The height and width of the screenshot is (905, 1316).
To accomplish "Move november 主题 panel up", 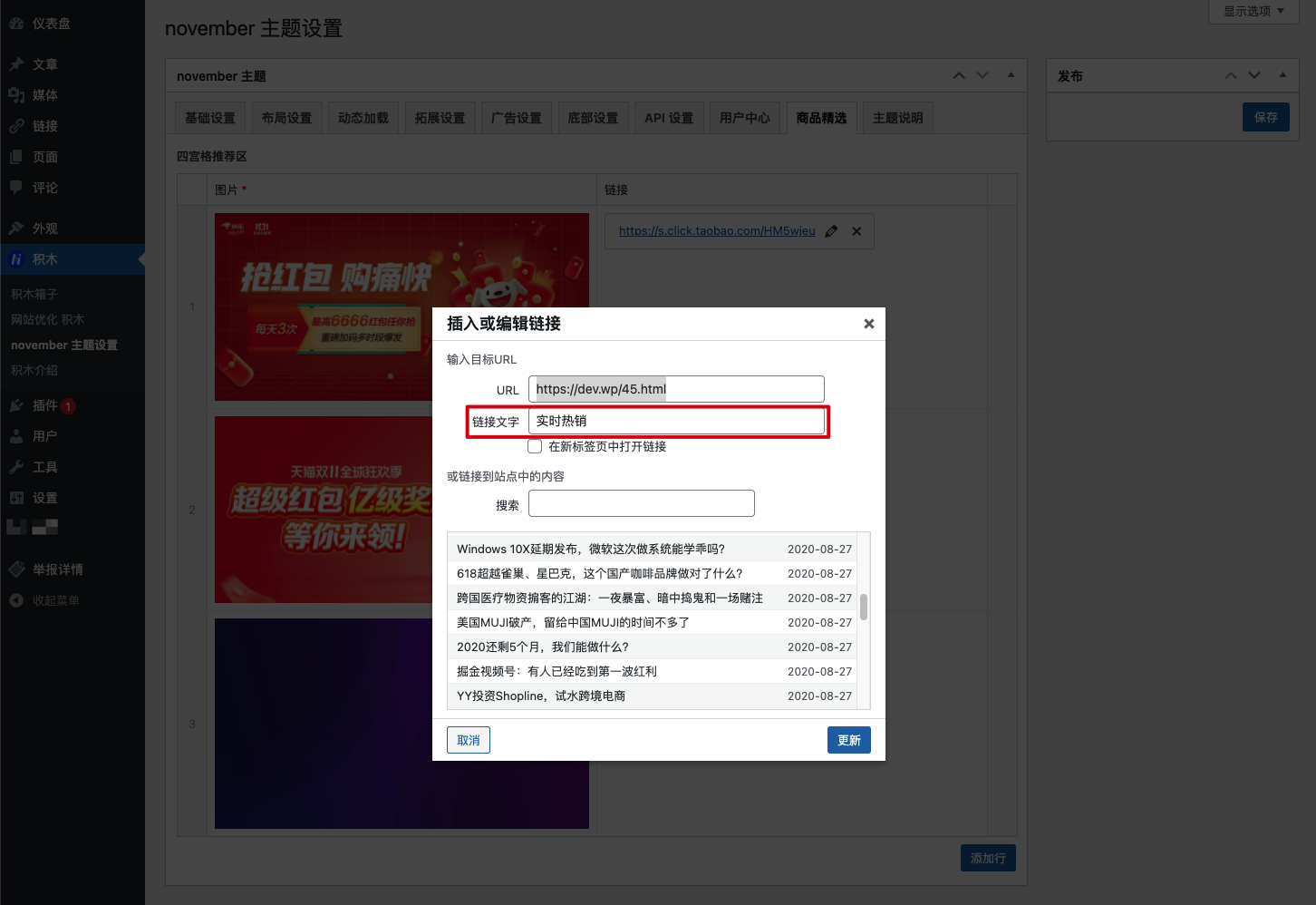I will [959, 75].
